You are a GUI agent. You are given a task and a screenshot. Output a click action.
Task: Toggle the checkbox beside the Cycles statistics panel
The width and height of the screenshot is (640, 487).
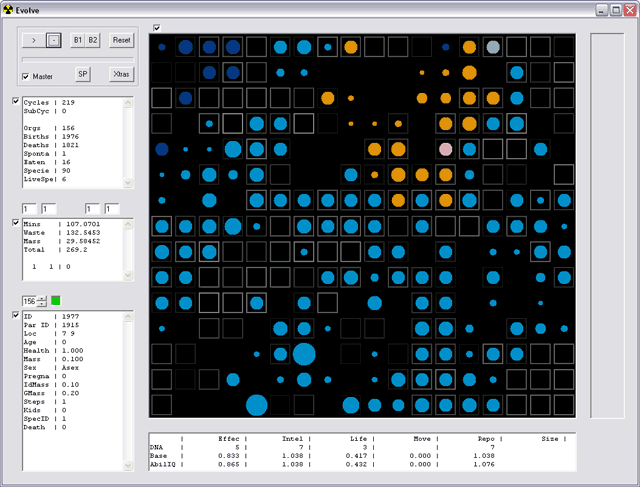tap(16, 101)
